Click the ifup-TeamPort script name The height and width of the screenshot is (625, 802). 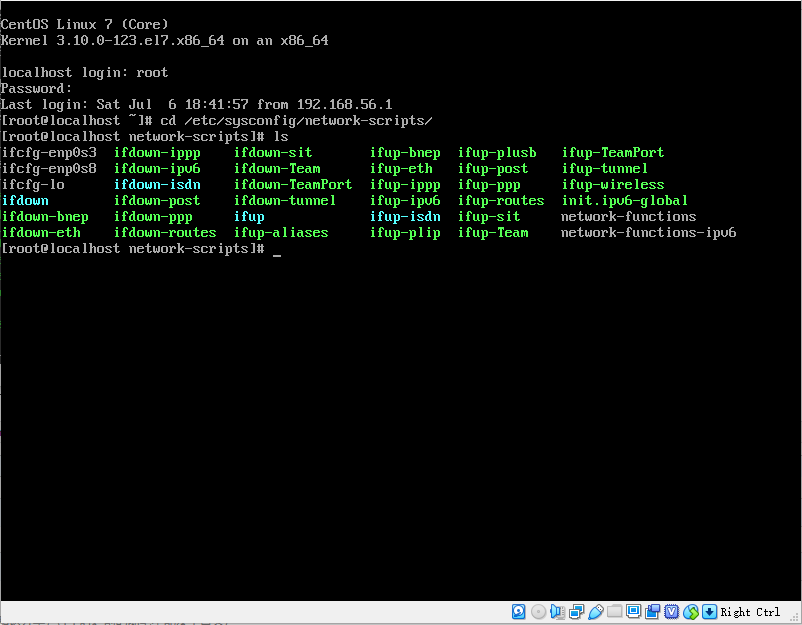coord(613,153)
